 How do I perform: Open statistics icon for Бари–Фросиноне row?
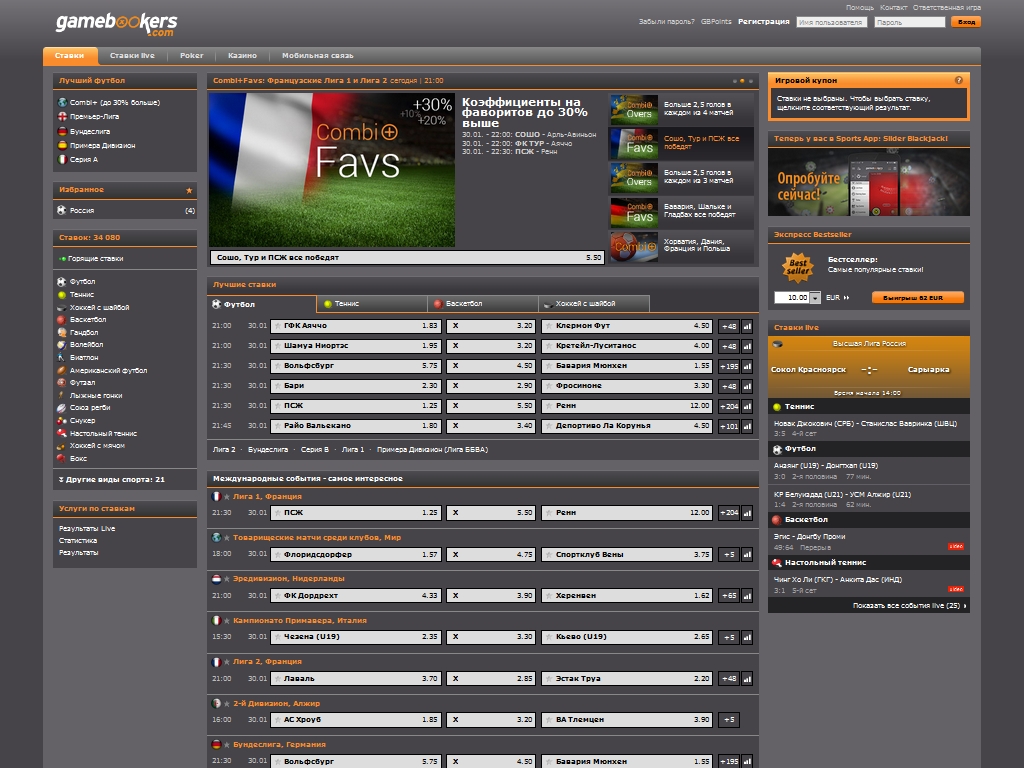747,386
